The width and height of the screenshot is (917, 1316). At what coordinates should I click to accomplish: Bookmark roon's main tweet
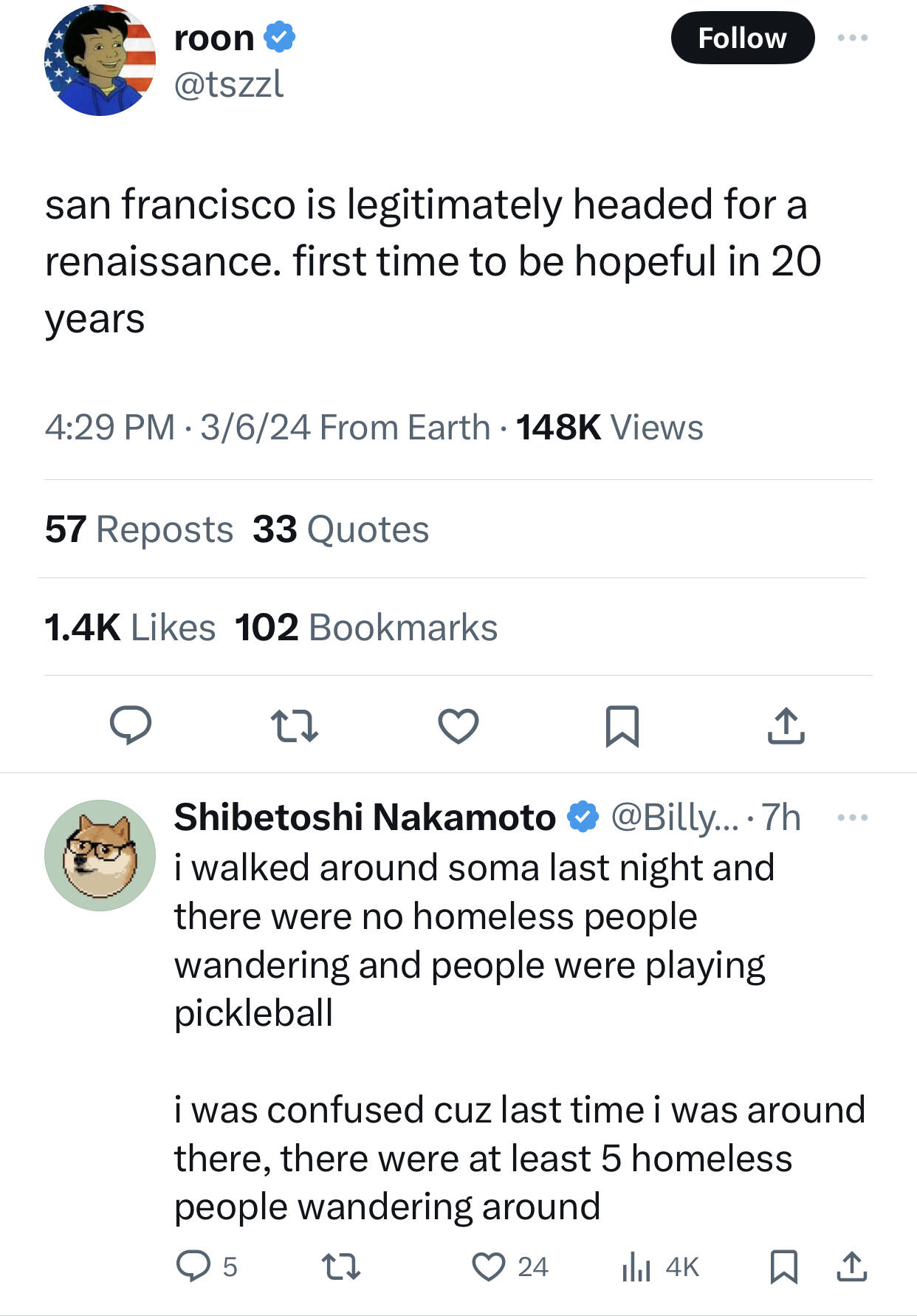(x=622, y=725)
